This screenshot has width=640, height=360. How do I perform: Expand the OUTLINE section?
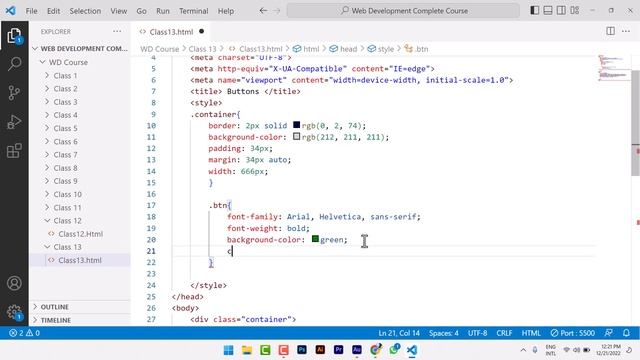pos(80,307)
